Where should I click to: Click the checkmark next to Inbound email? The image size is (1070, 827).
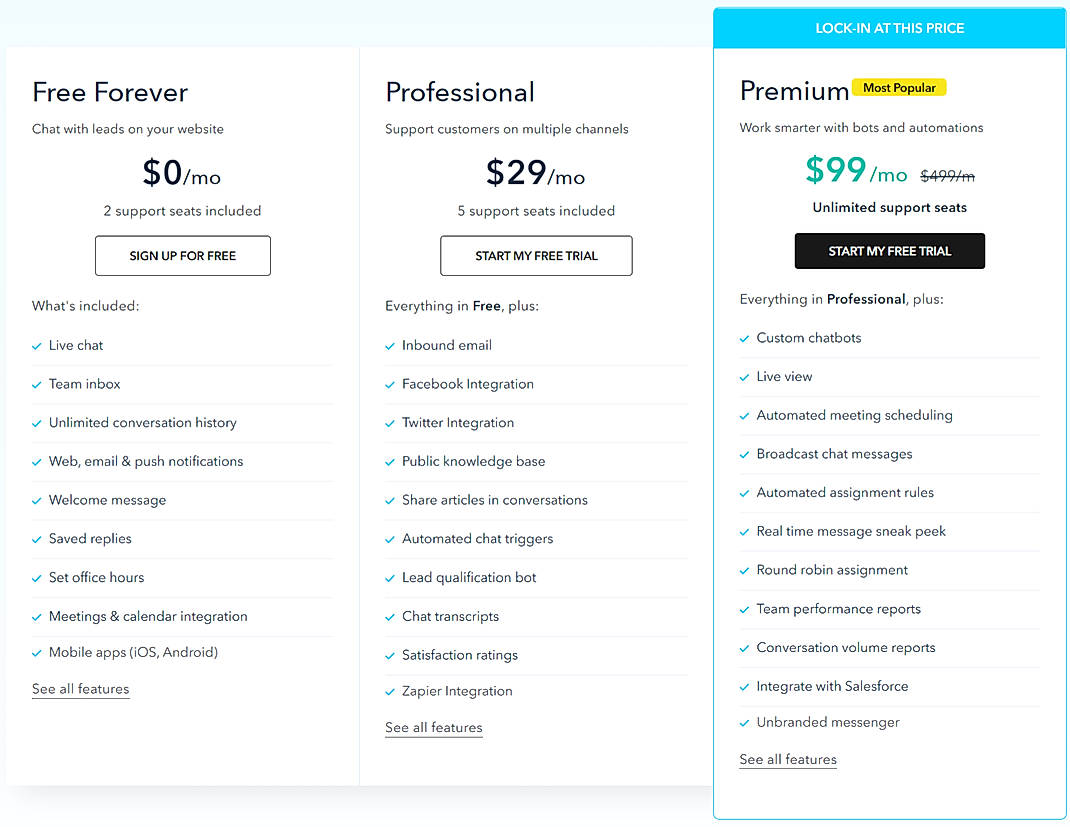point(390,345)
